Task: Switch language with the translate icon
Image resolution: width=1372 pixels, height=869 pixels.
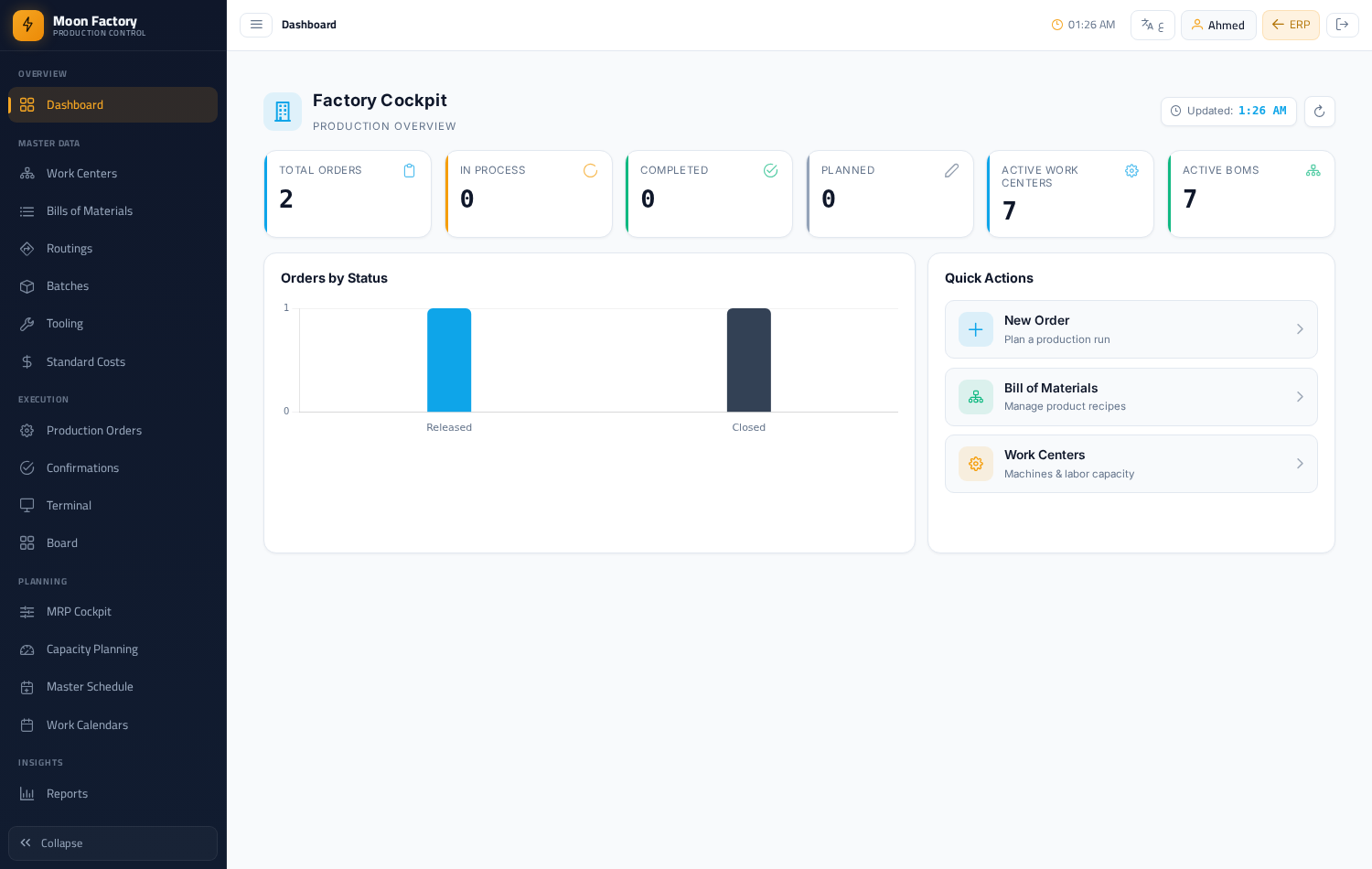Action: pos(1152,25)
